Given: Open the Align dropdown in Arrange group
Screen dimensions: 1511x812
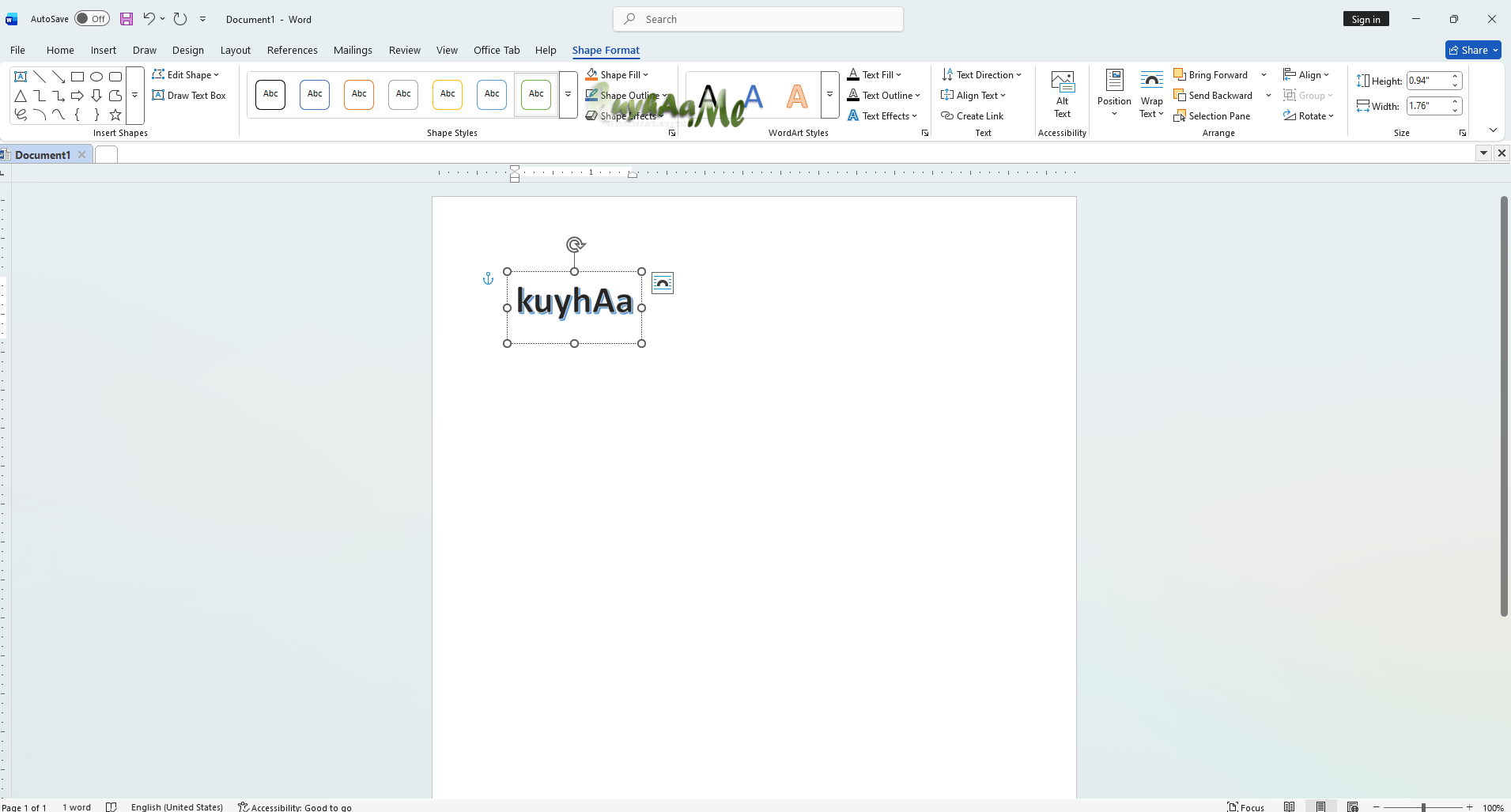Looking at the screenshot, I should coord(1306,74).
